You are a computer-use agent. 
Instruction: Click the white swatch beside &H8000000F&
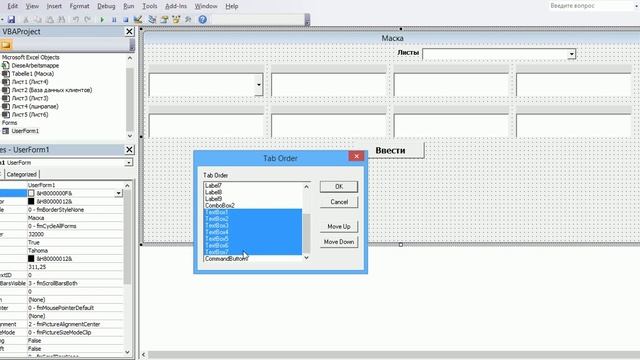pos(31,193)
